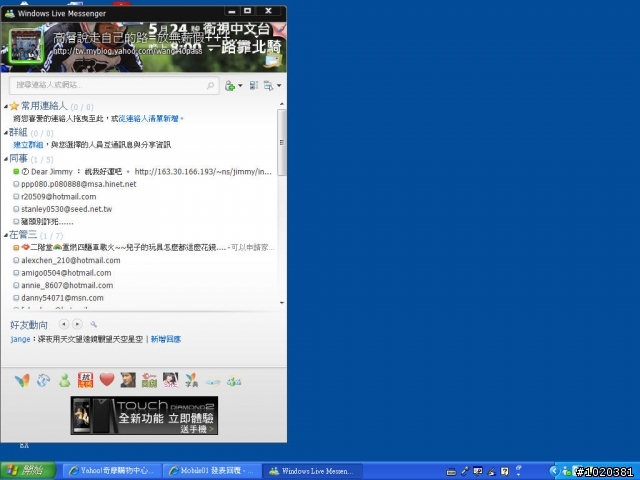Viewport: 640px width, 480px height.
Task: Select the Dear Jimmy online contact
Action: 143,171
